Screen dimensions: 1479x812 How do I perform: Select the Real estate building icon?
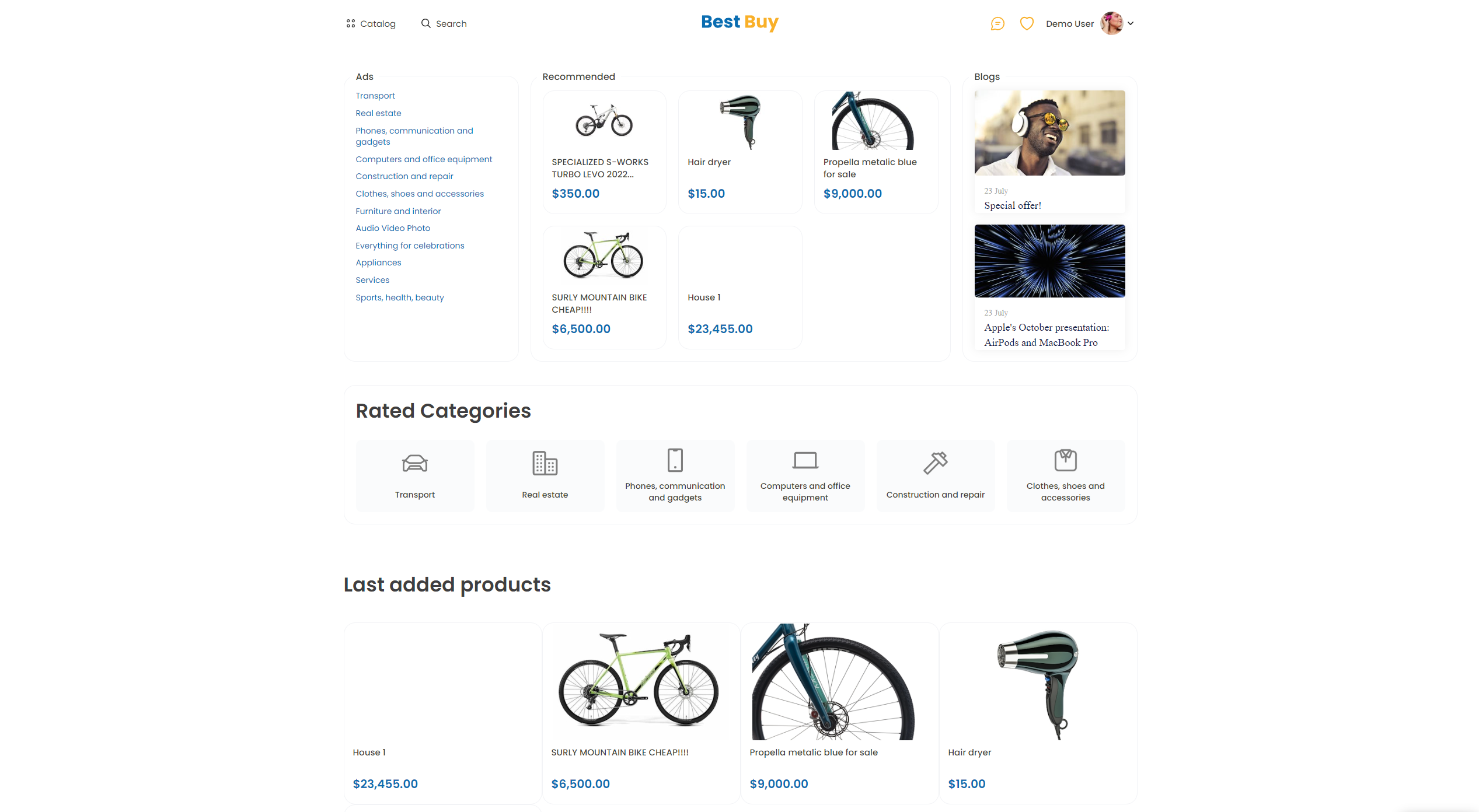(x=545, y=463)
